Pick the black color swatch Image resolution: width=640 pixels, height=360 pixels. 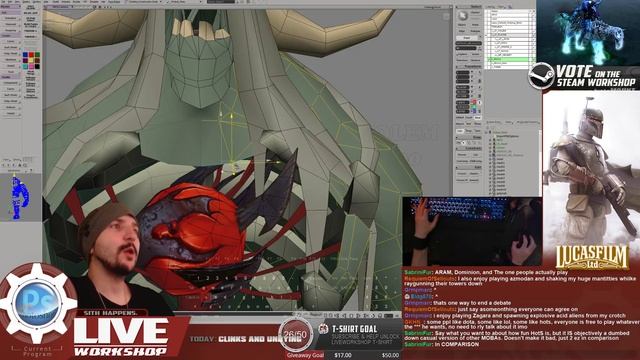click(38, 67)
